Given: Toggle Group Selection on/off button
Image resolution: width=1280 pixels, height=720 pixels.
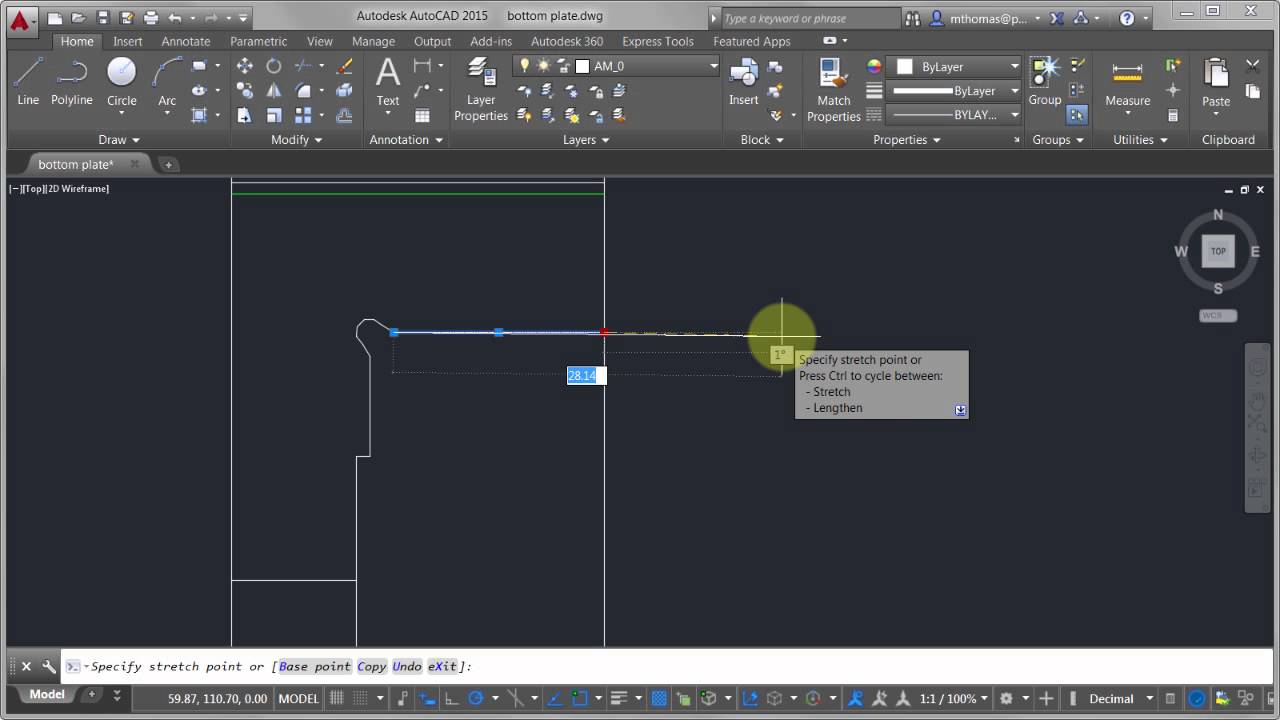Looking at the screenshot, I should [x=1077, y=115].
